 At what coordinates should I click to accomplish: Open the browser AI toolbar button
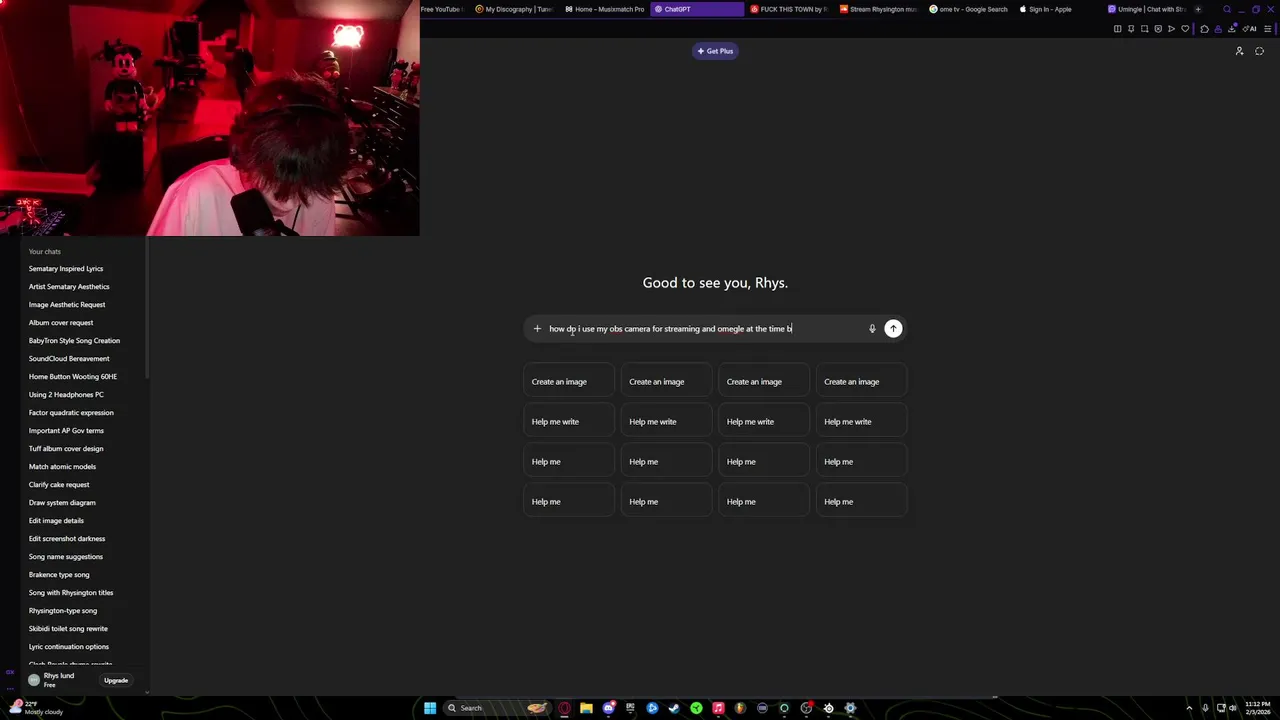pyautogui.click(x=1250, y=29)
